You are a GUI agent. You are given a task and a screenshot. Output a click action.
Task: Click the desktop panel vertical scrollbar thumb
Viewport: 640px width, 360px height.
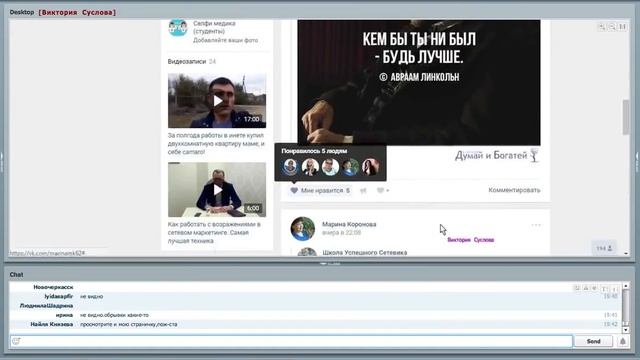(x=626, y=117)
